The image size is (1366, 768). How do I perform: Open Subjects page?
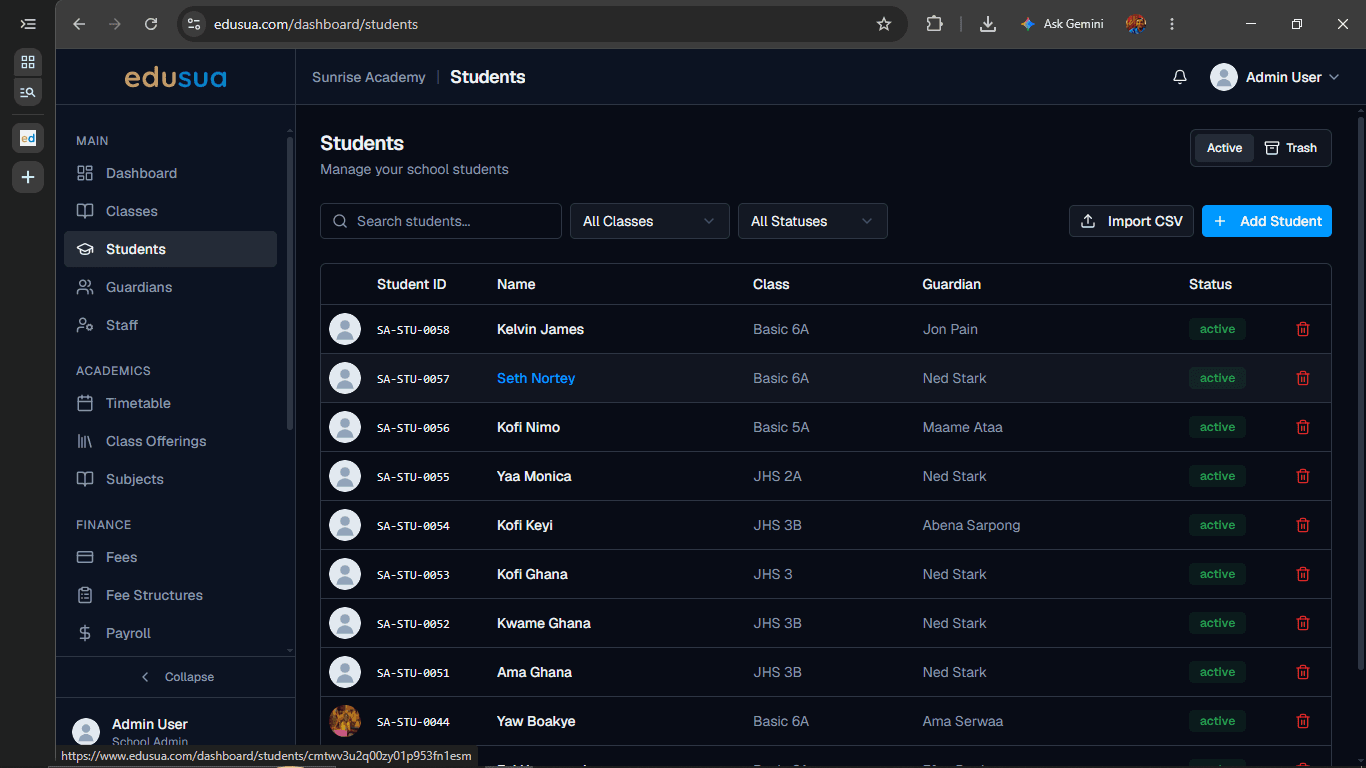tap(170, 479)
